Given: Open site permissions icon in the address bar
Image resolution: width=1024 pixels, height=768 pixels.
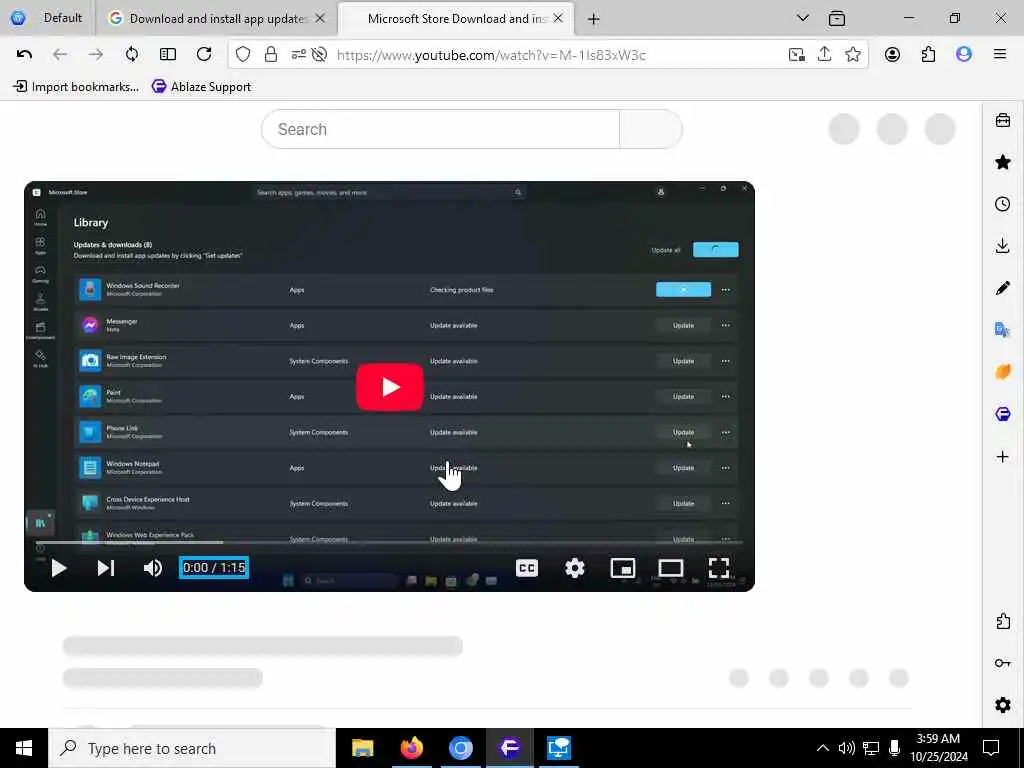Looking at the screenshot, I should coord(298,55).
